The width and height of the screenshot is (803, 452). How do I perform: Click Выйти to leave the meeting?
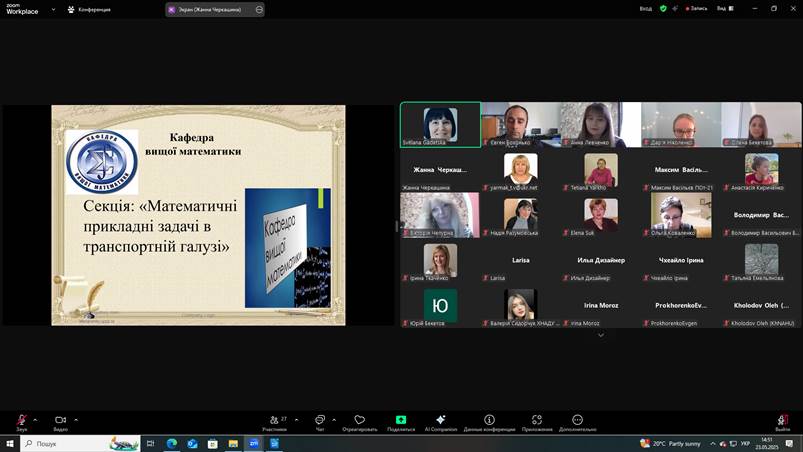(783, 421)
